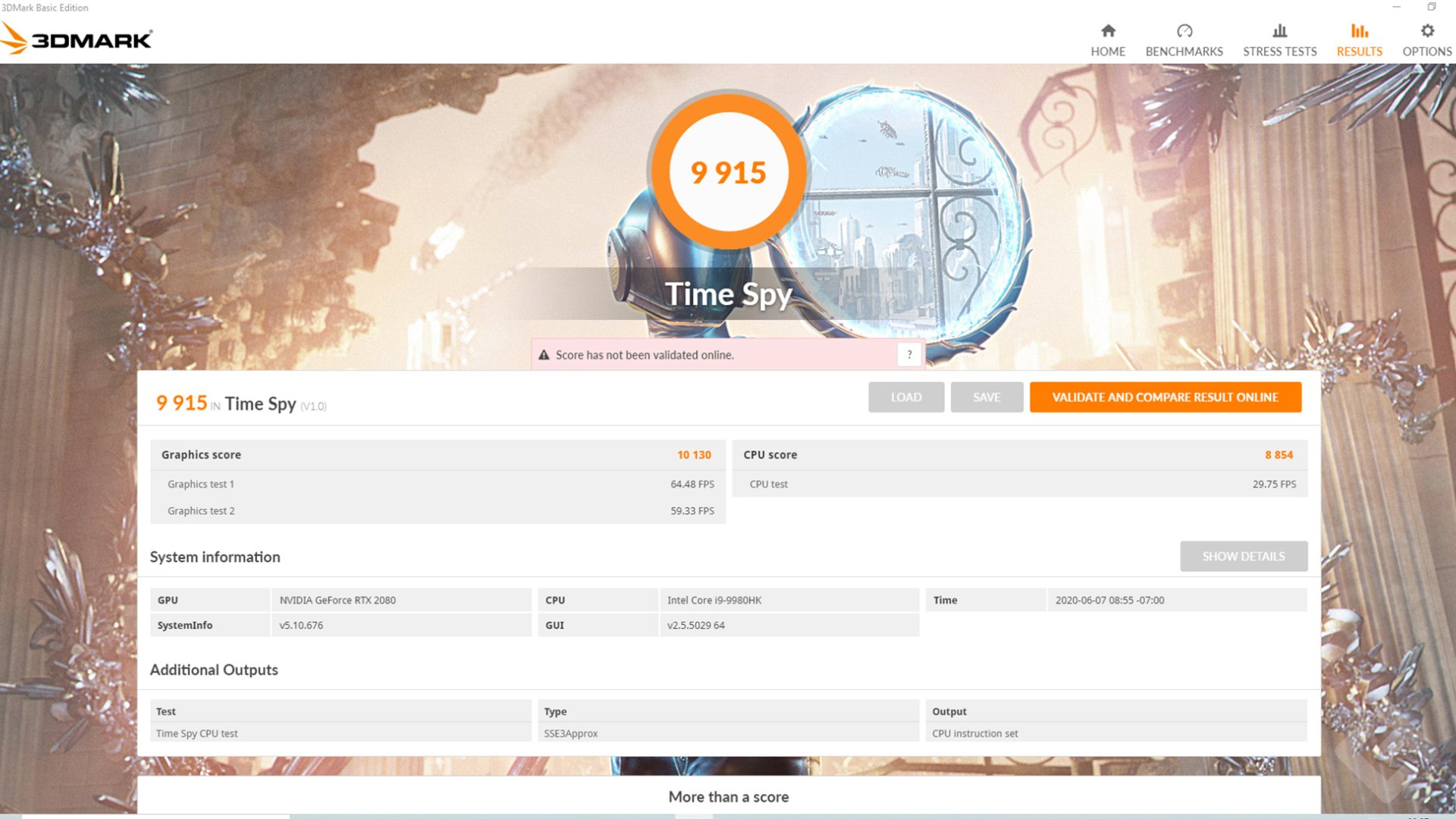Click the Graphics score header label
This screenshot has height=819, width=1456.
click(x=201, y=455)
